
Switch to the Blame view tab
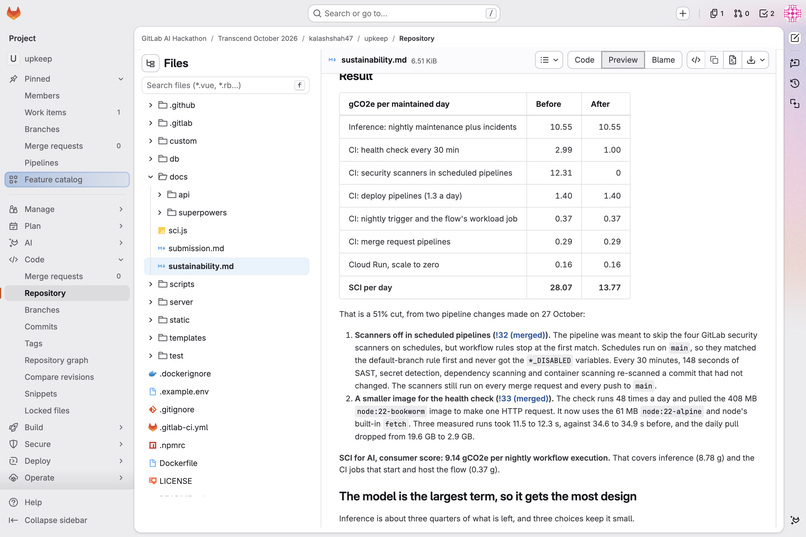(x=663, y=60)
